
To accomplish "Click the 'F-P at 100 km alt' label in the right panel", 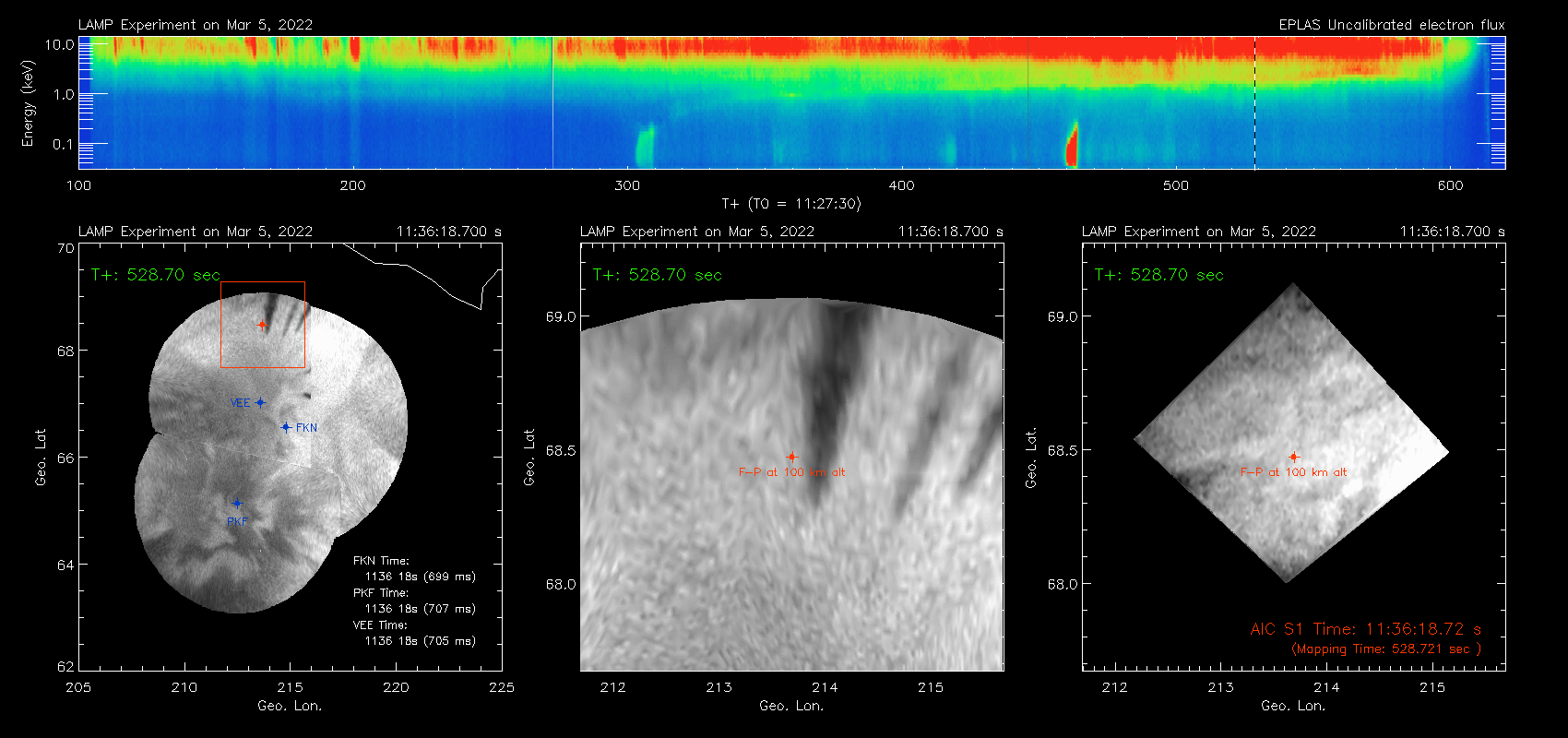I will [x=1293, y=472].
